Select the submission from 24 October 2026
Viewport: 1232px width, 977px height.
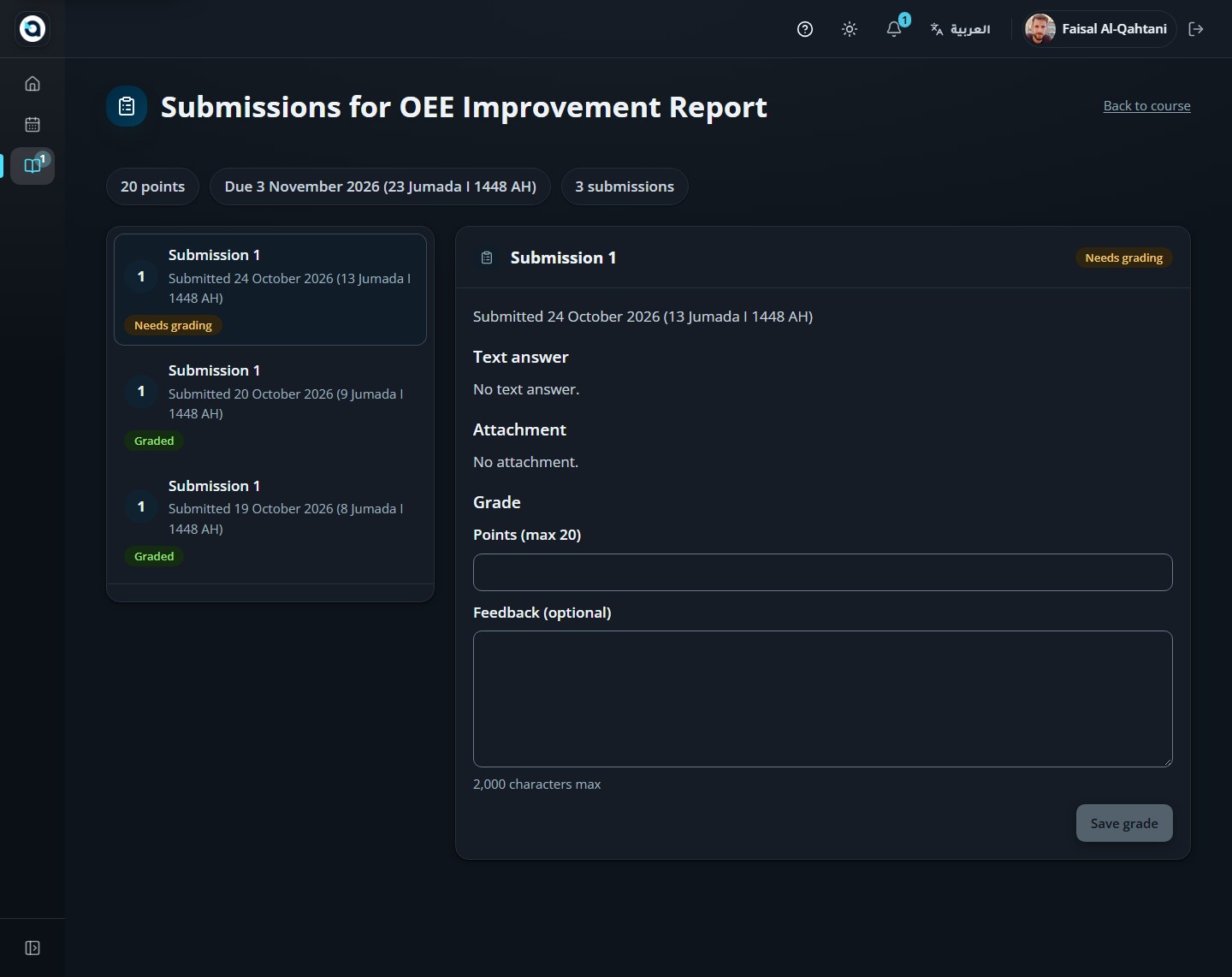(x=270, y=289)
